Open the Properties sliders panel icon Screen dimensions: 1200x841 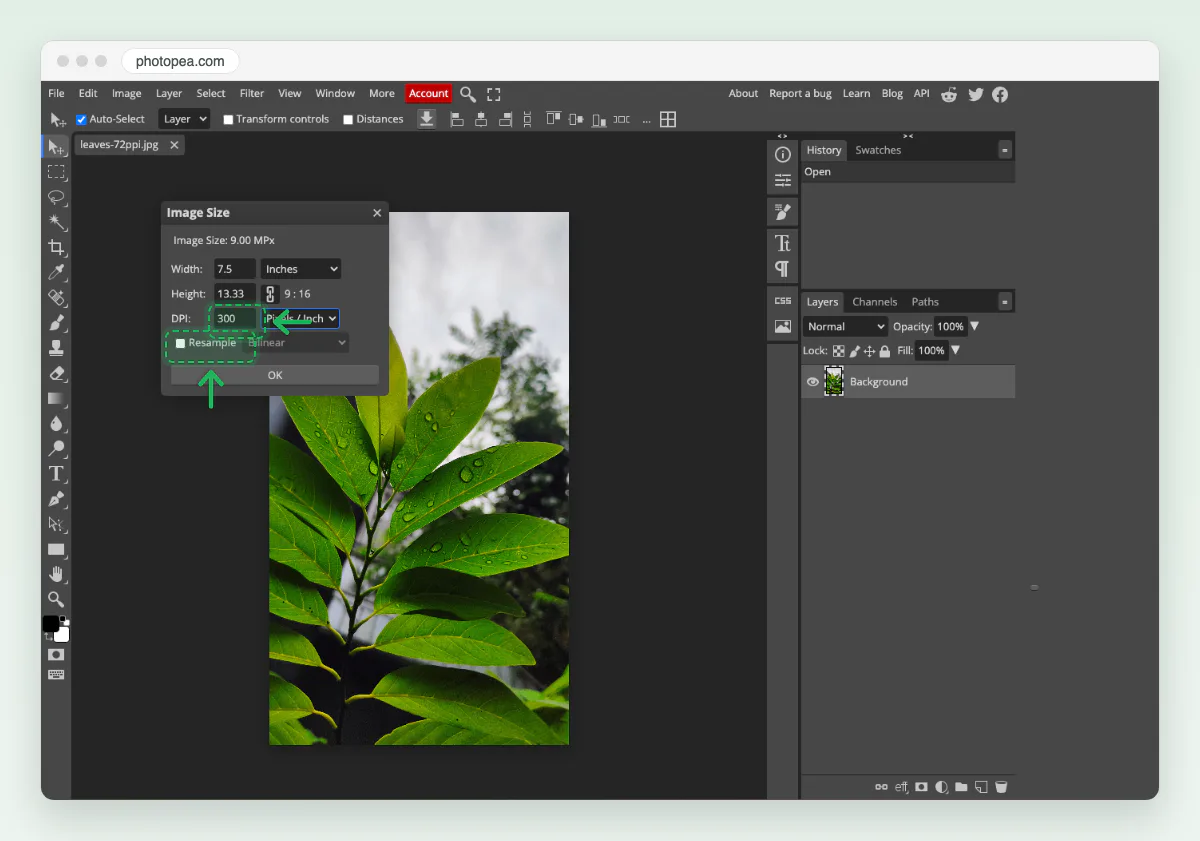782,181
